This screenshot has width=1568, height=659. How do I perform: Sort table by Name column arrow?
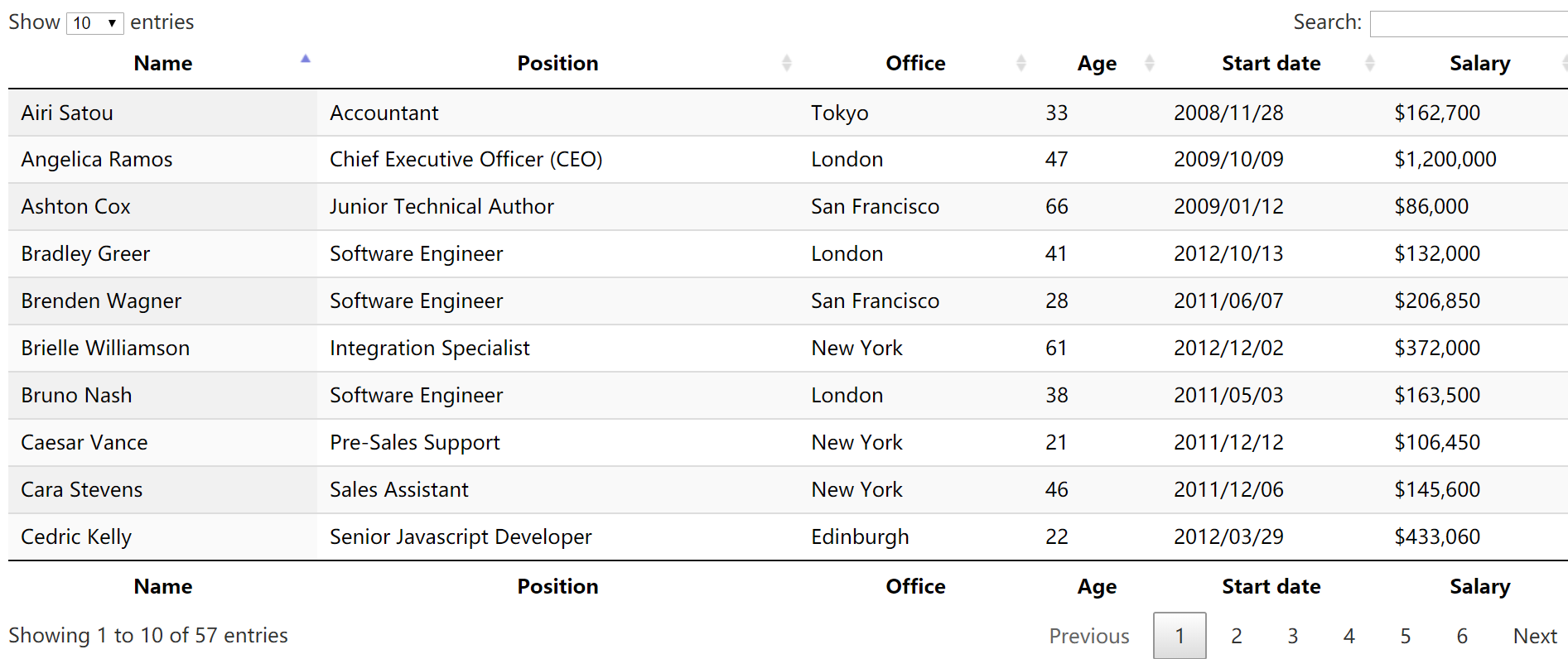tap(305, 59)
